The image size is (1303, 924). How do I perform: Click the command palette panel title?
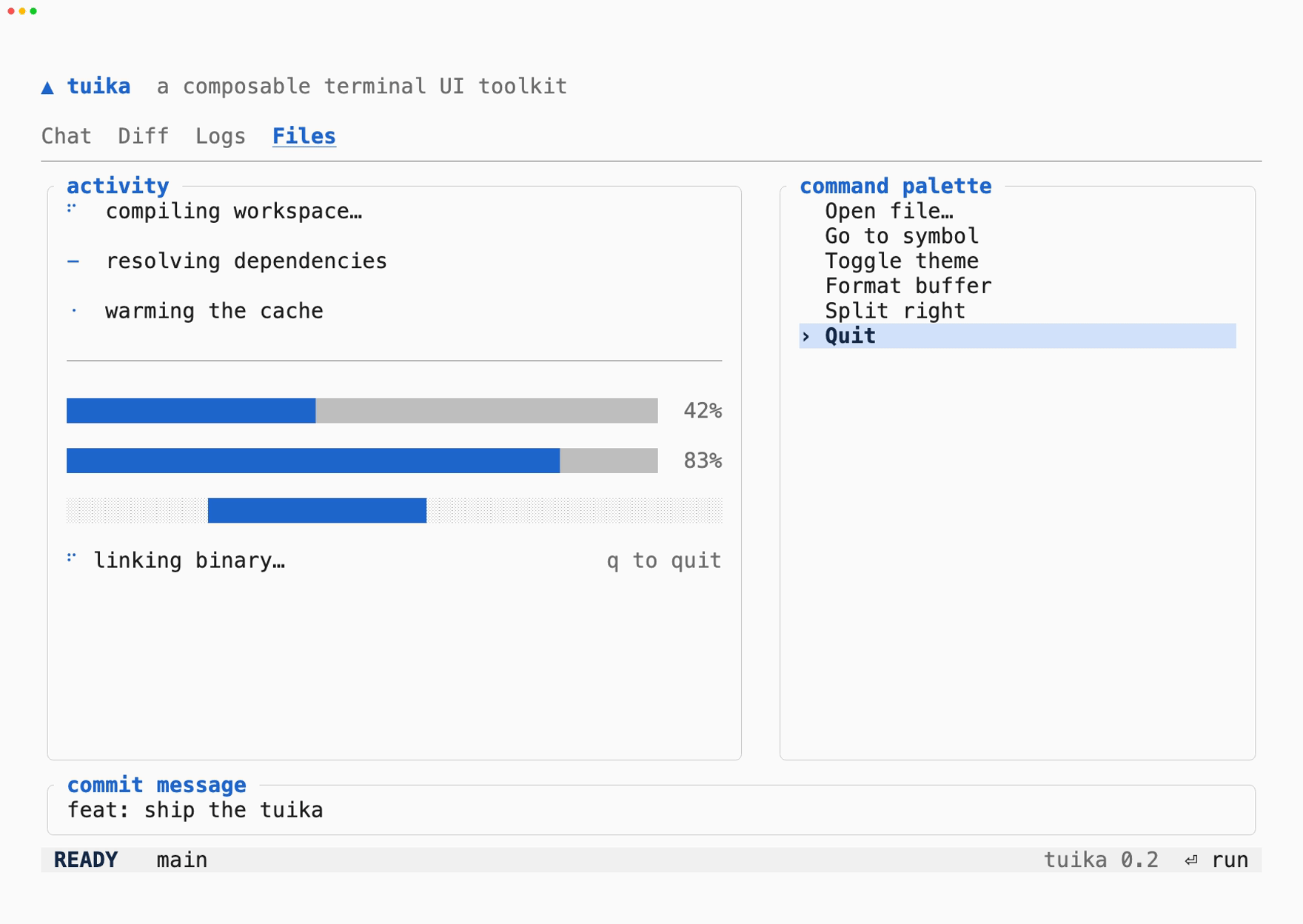point(896,186)
